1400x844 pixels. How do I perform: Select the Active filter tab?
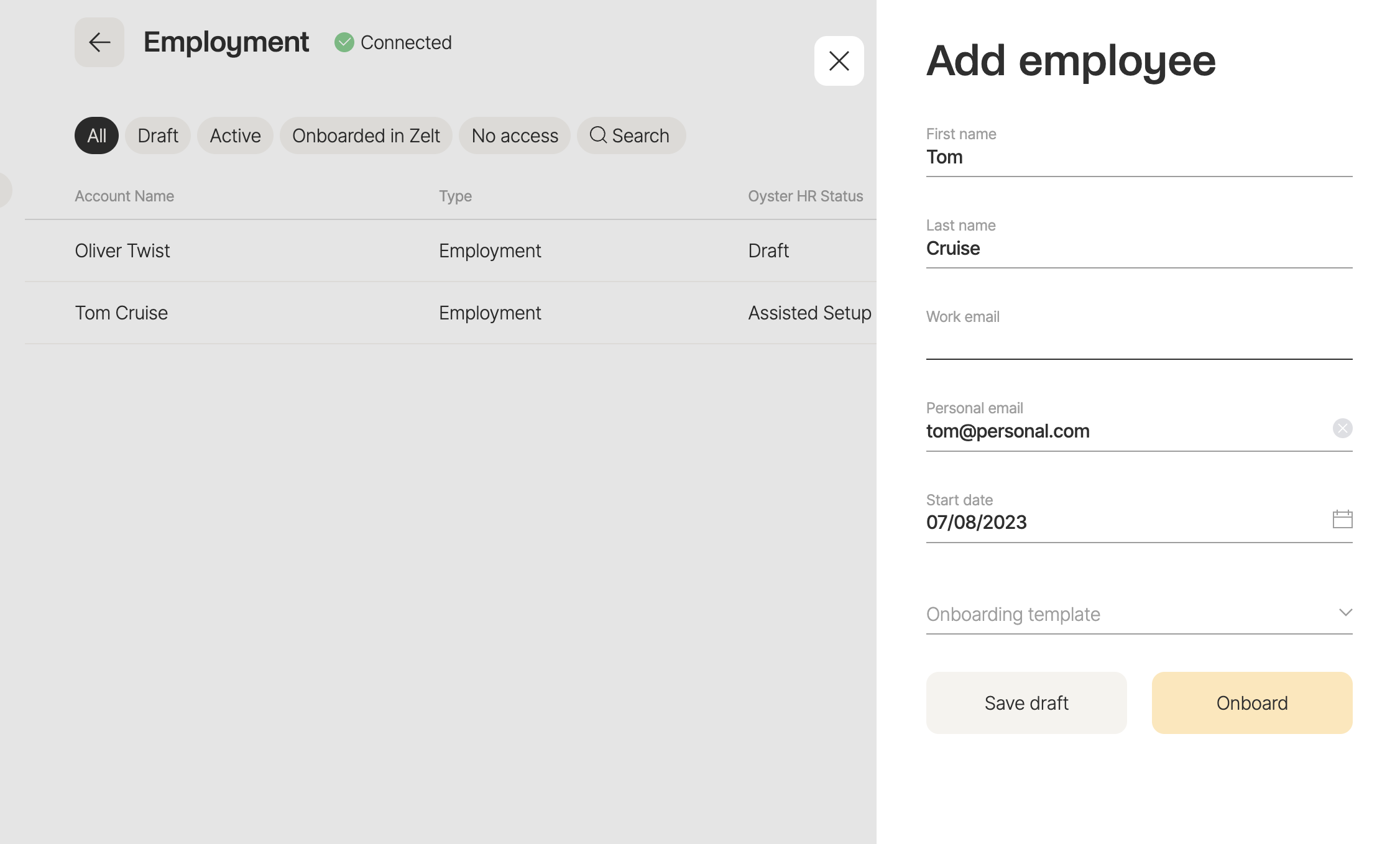234,135
